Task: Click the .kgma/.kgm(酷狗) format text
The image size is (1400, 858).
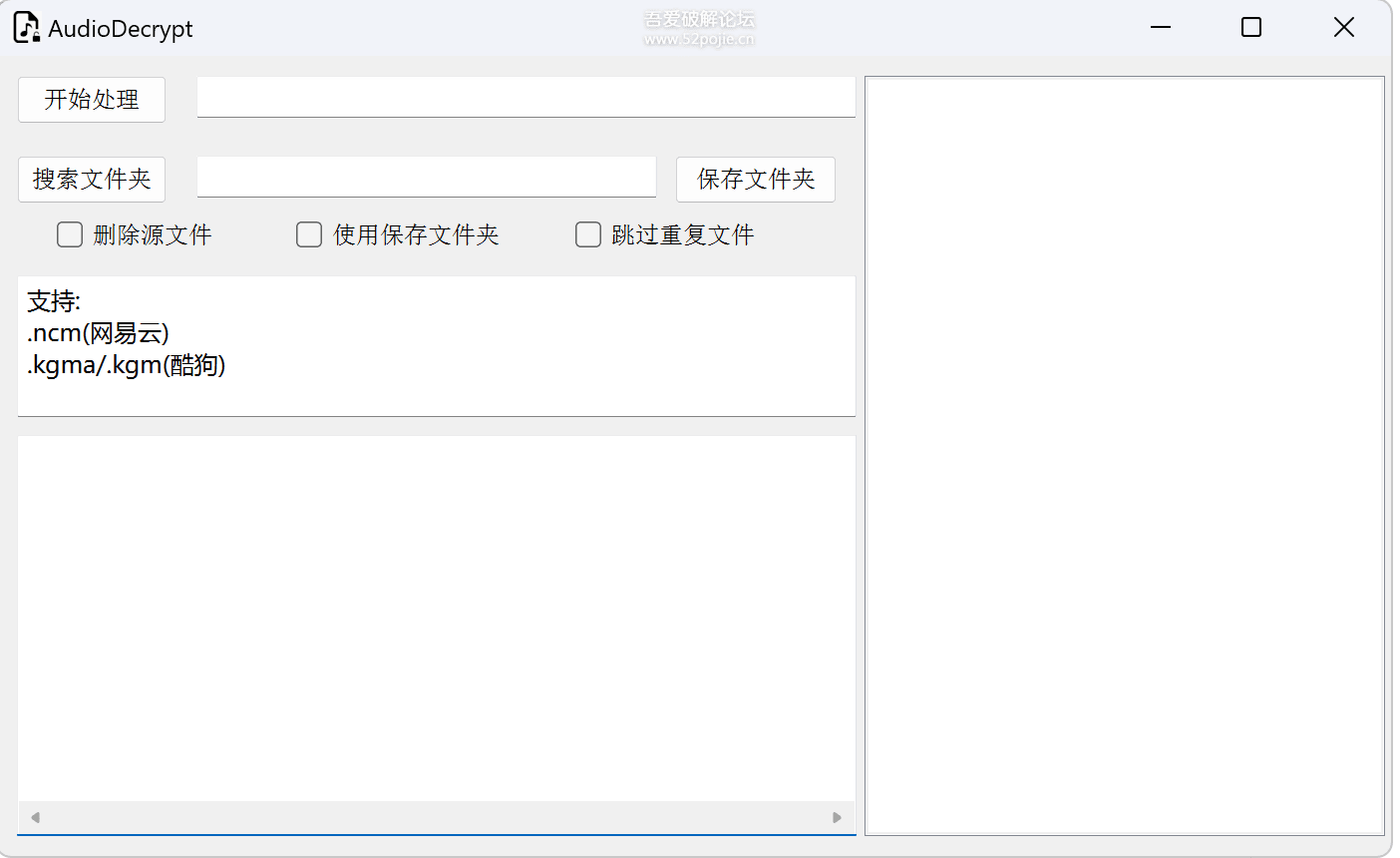Action: [126, 365]
